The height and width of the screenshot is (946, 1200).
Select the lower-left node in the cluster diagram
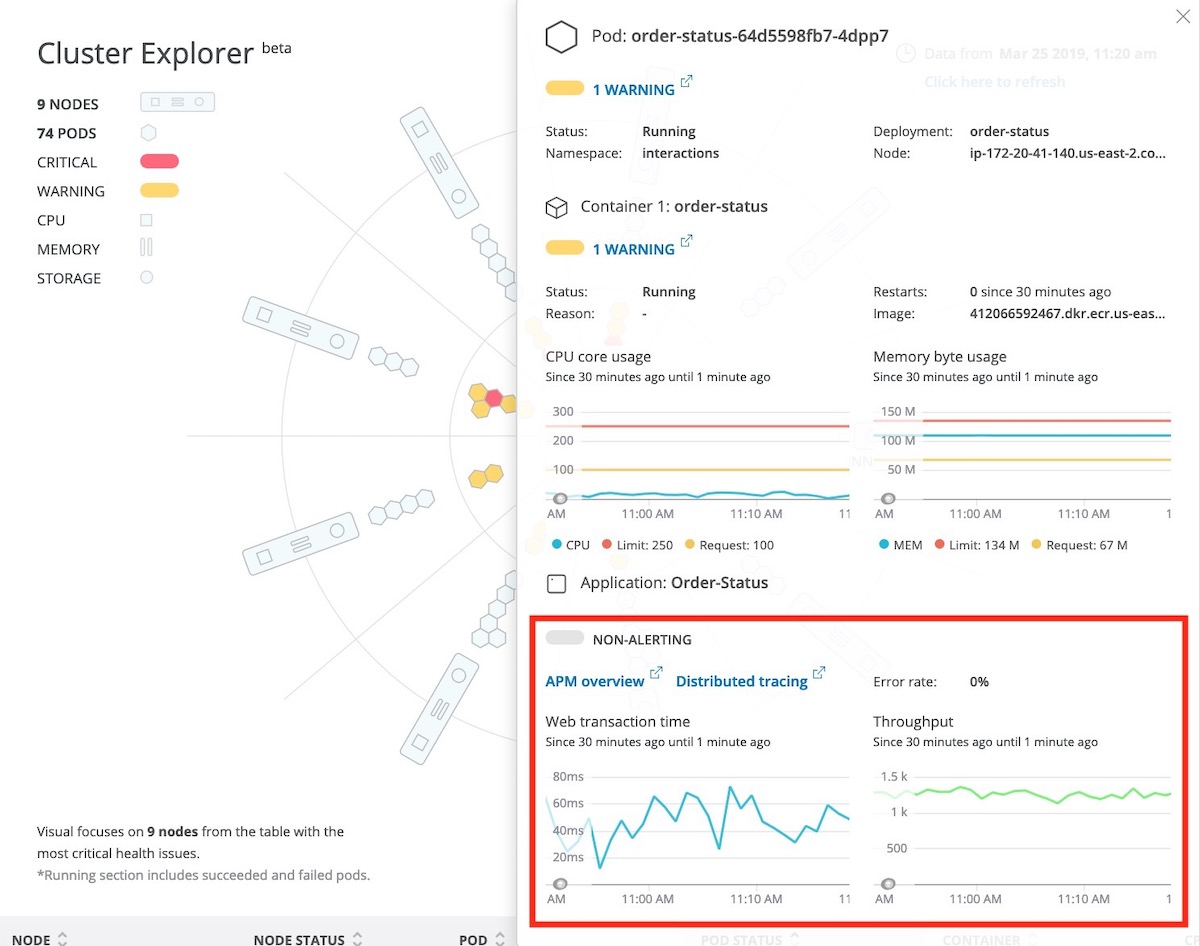tap(300, 544)
